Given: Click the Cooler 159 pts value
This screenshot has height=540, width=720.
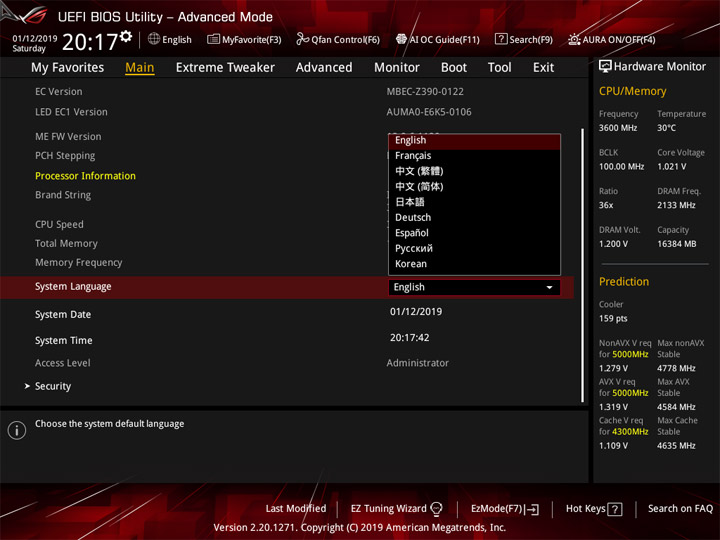Looking at the screenshot, I should [613, 319].
